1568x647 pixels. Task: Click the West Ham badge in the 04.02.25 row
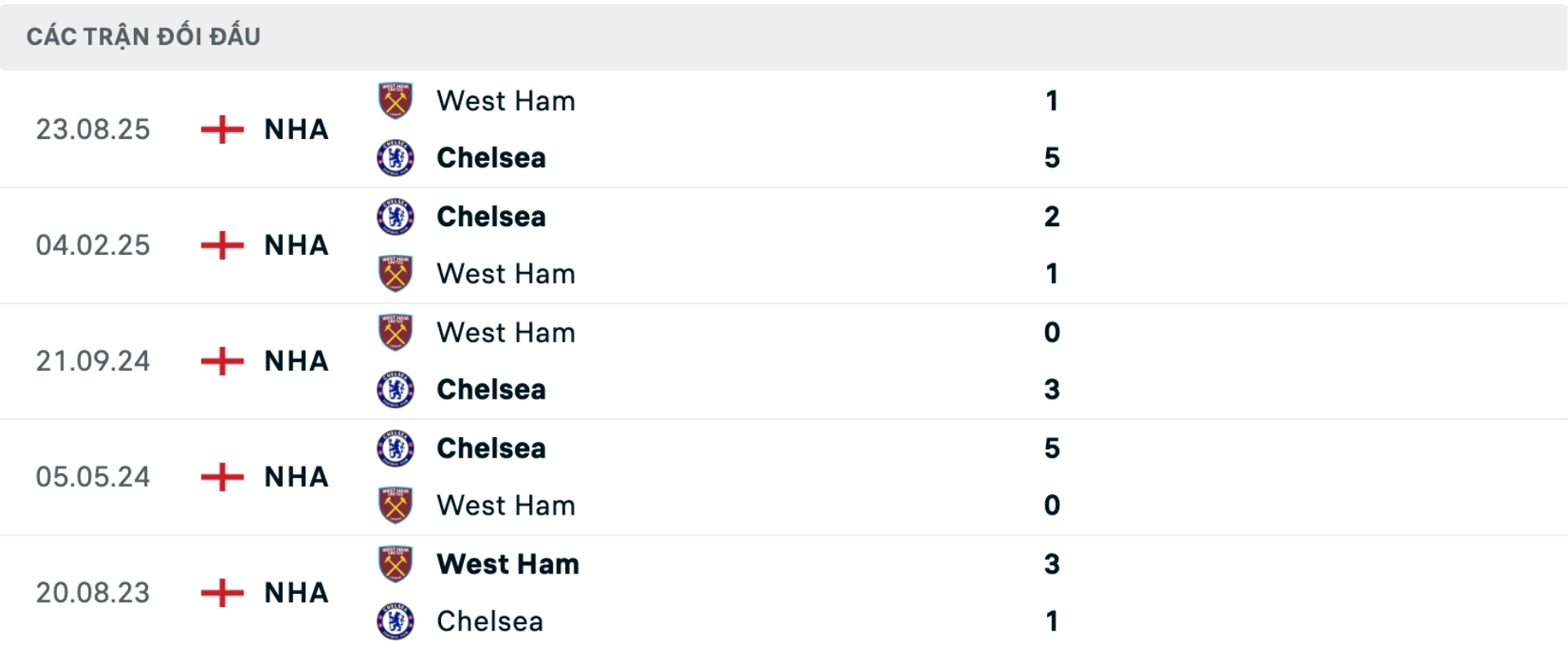pyautogui.click(x=395, y=274)
